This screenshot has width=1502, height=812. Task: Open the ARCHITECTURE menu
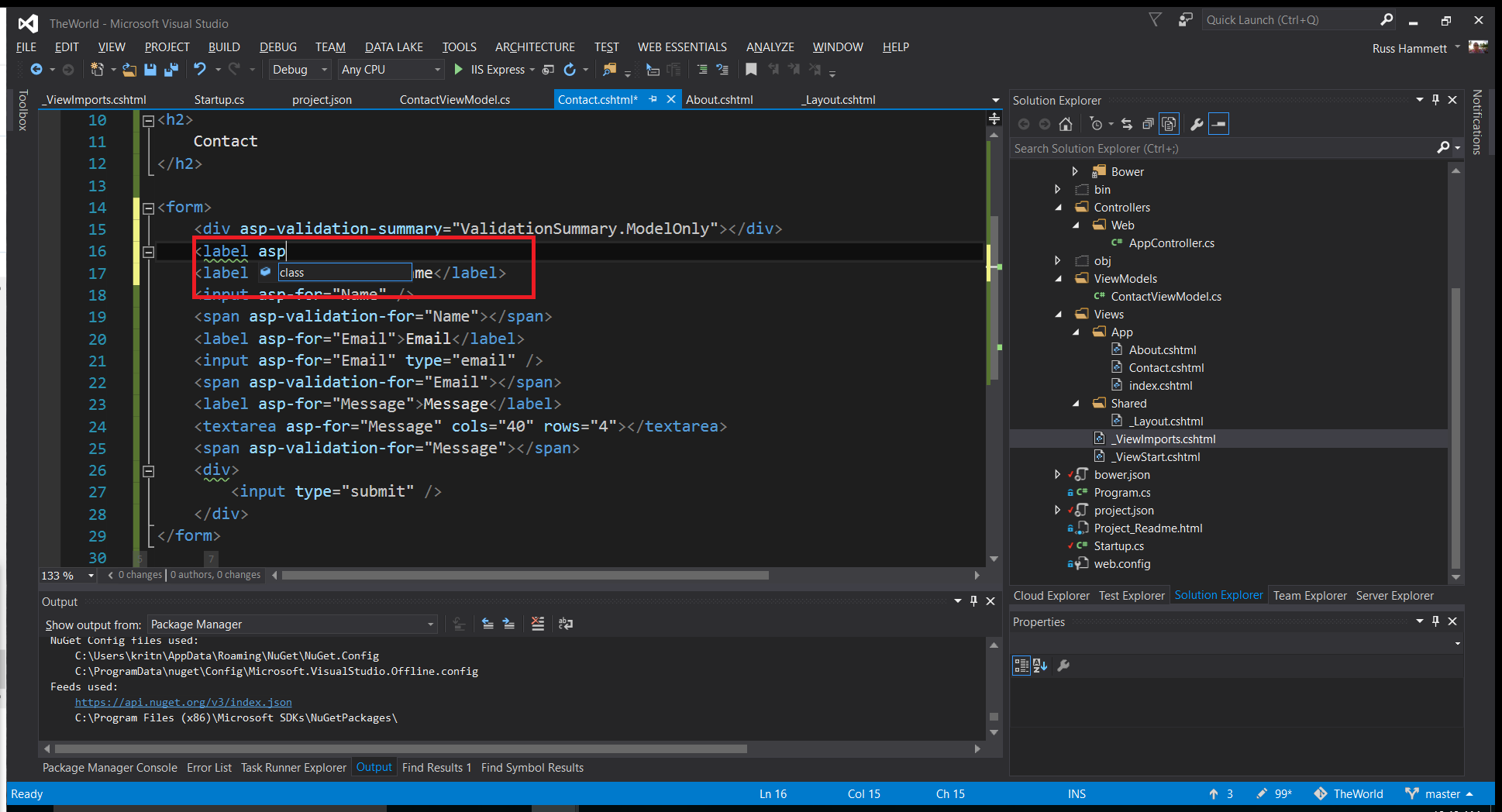click(535, 47)
